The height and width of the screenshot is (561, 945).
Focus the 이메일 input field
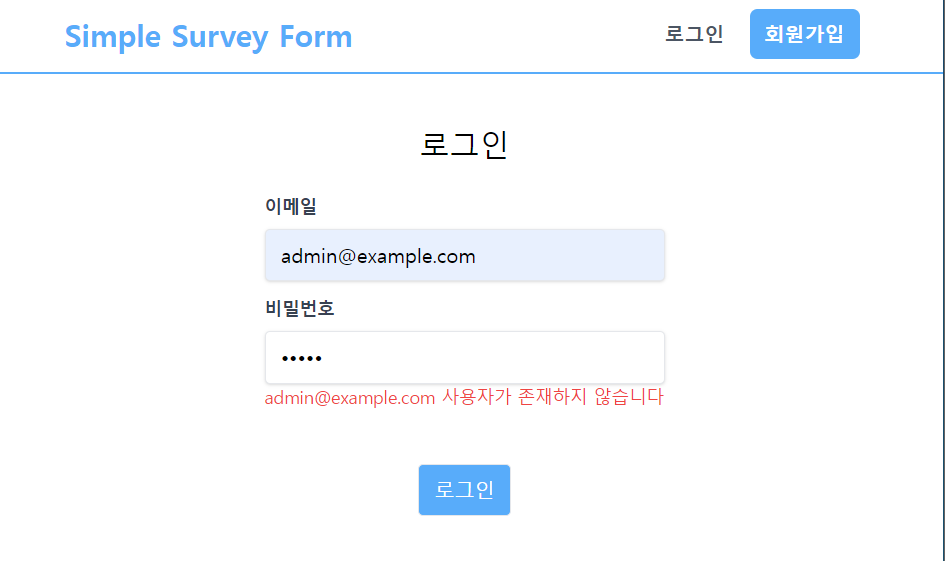(464, 255)
